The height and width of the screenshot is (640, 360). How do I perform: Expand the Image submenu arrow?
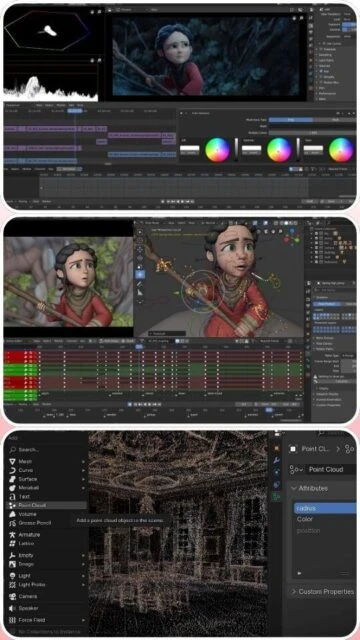[84, 564]
